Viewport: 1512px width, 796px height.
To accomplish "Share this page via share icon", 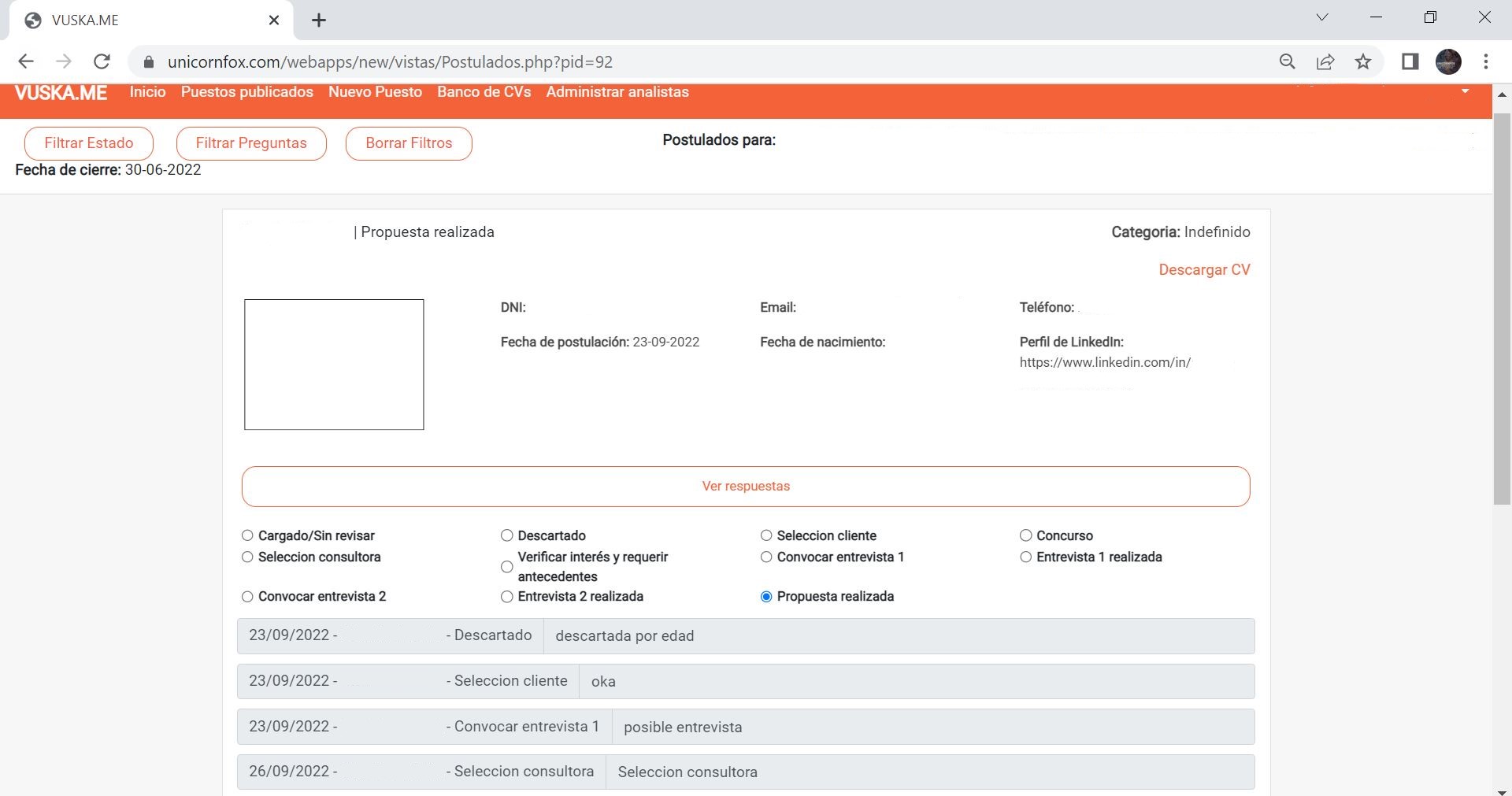I will [1325, 61].
